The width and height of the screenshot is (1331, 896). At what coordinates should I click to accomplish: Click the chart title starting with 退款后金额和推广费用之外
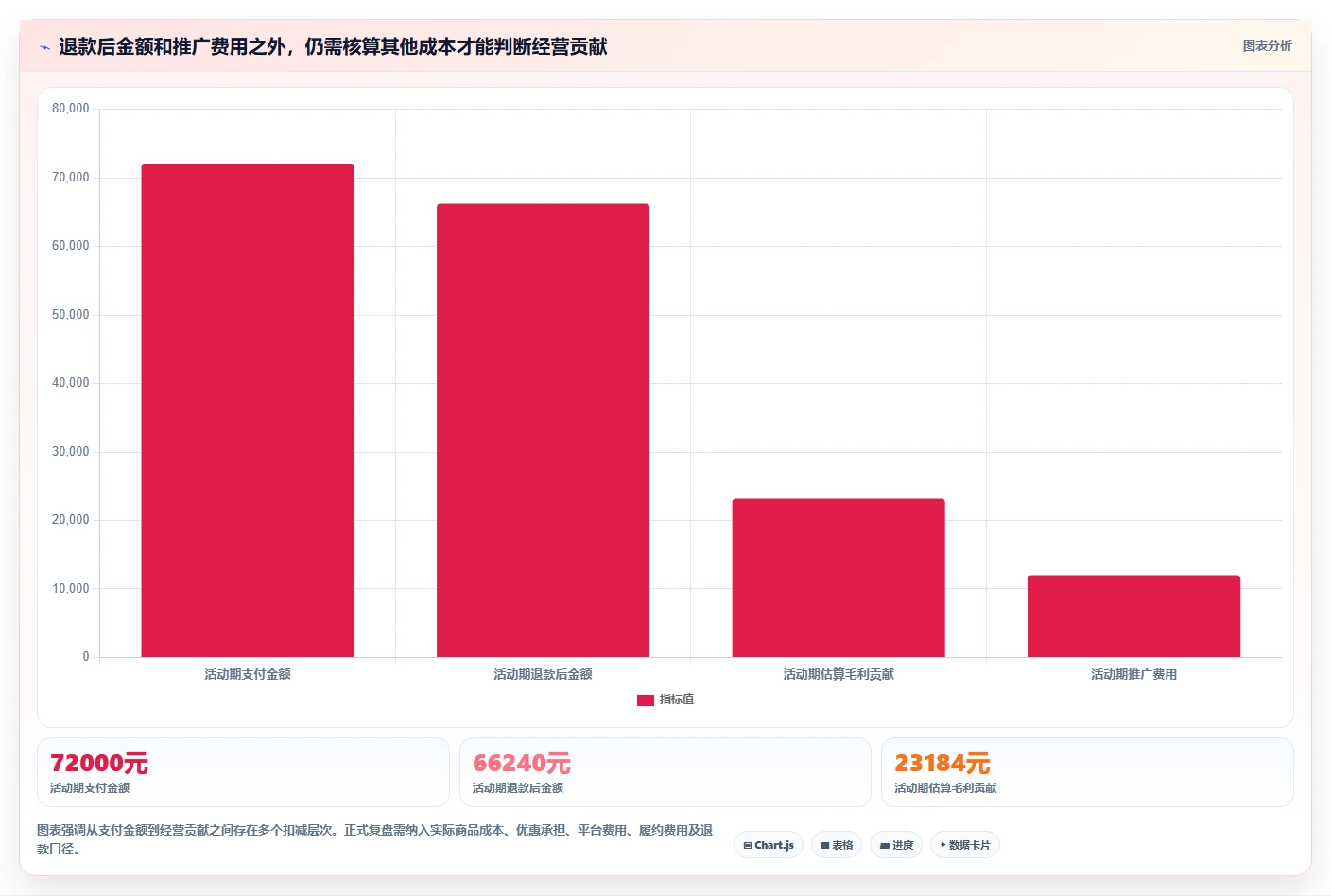(333, 46)
